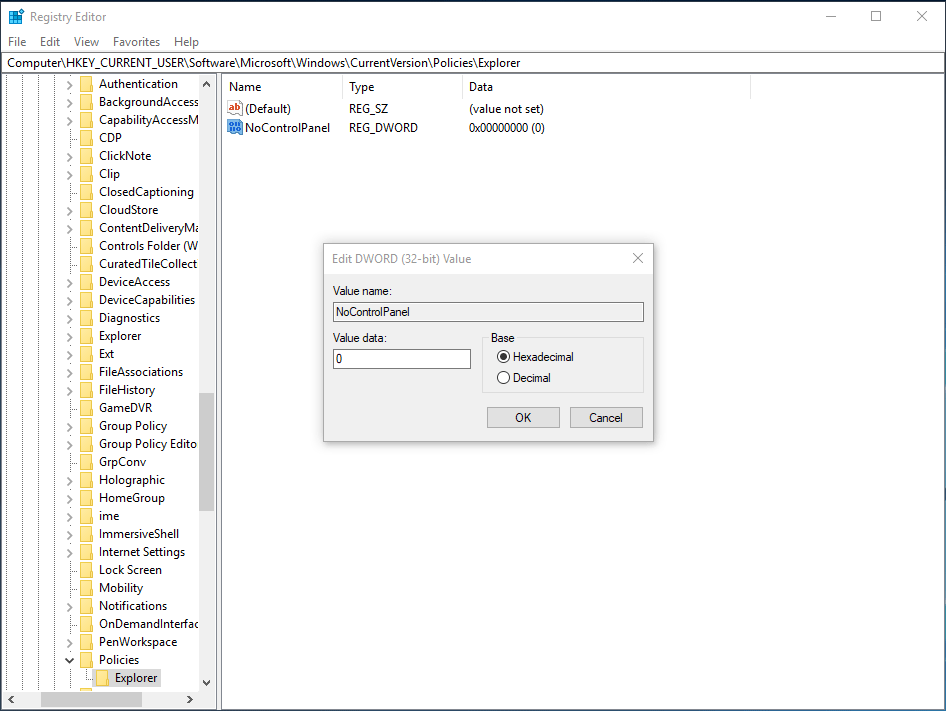Click the FileHistory folder icon
This screenshot has width=946, height=711.
[x=87, y=390]
